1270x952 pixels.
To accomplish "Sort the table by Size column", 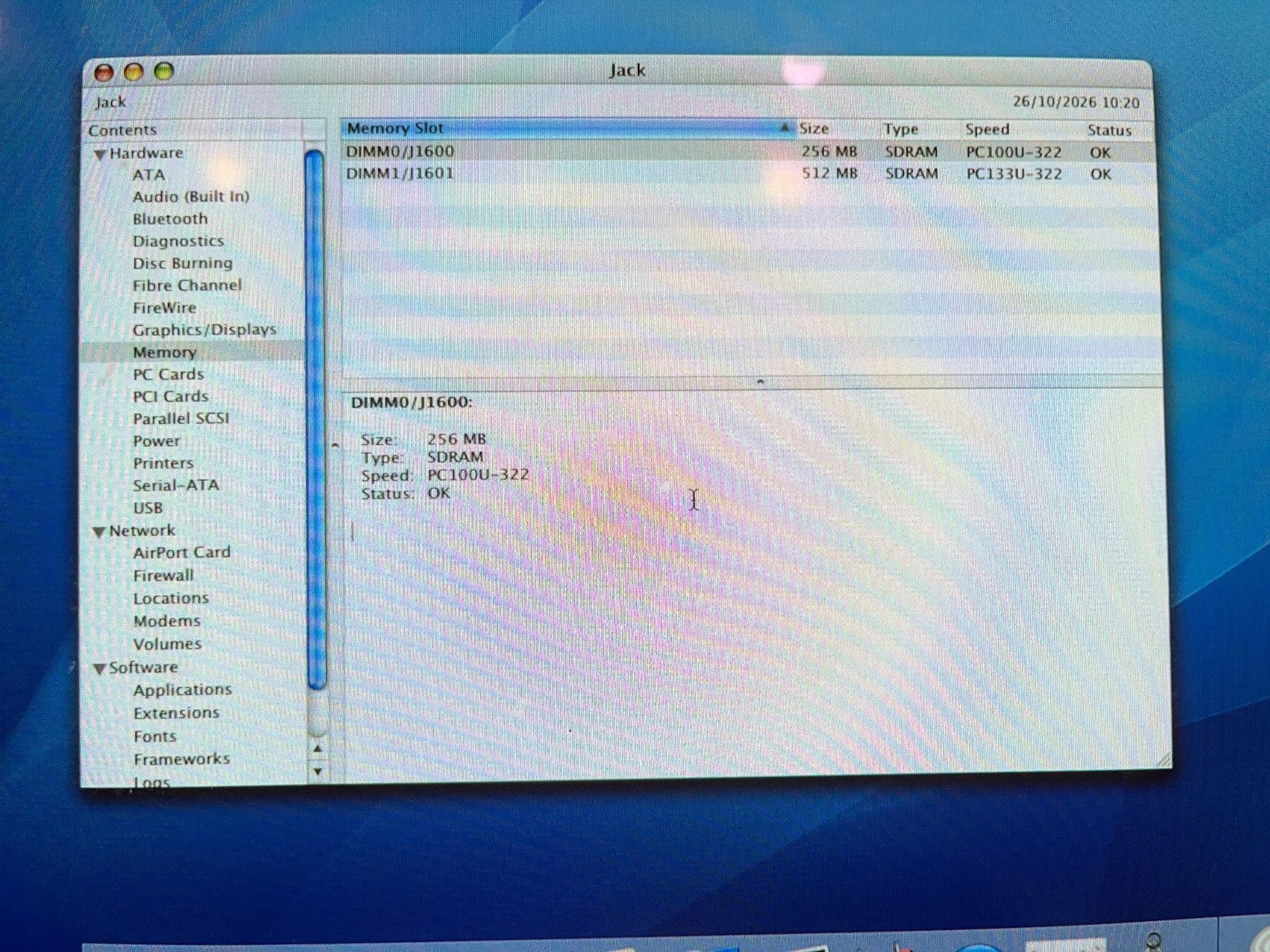I will 837,129.
